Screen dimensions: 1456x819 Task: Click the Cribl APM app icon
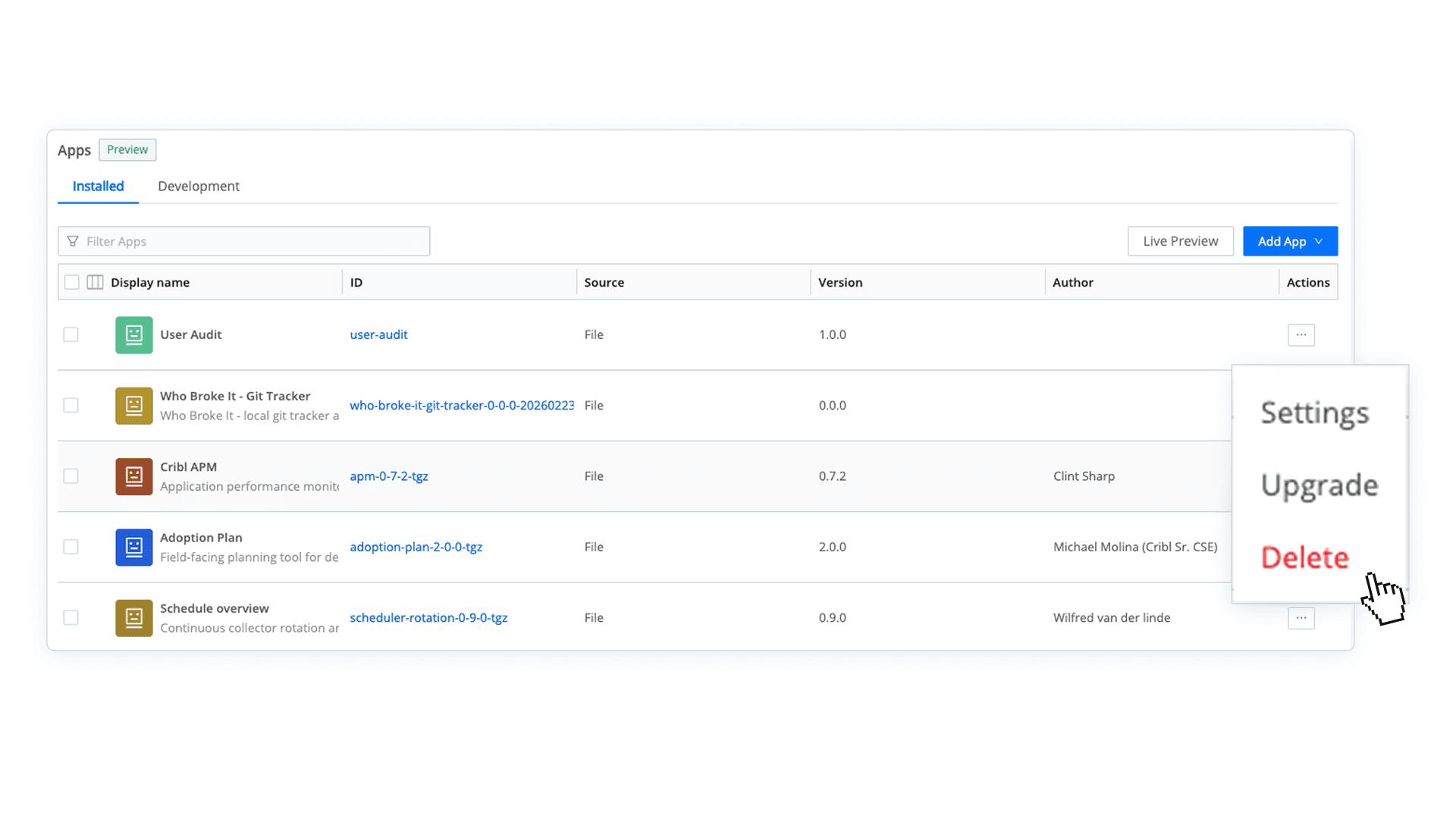click(x=134, y=476)
